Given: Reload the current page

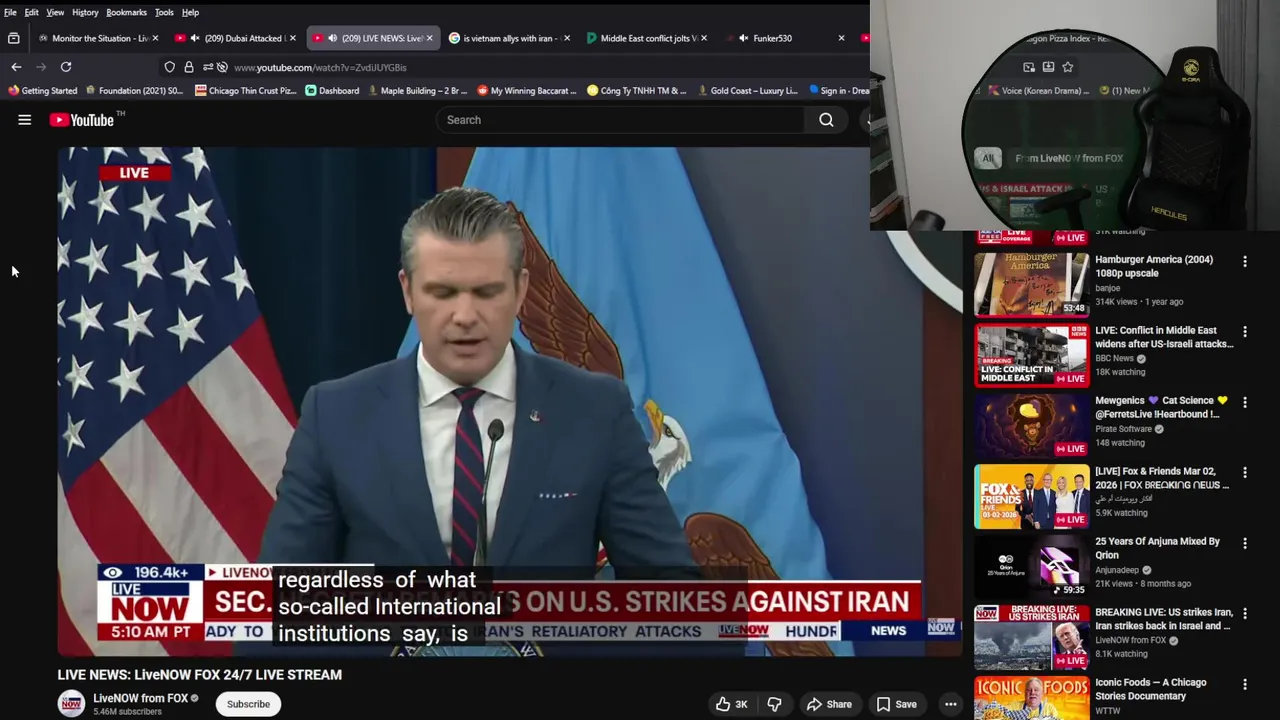Looking at the screenshot, I should coord(66,67).
